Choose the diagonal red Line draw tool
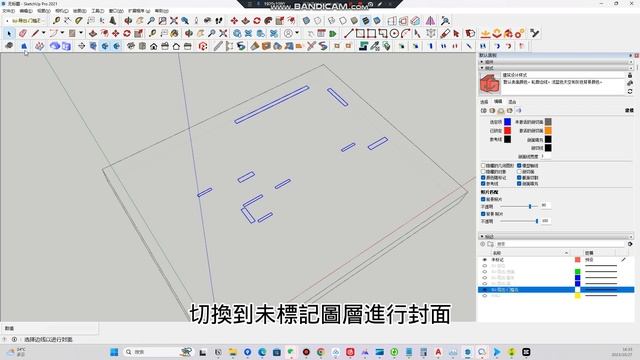 tap(348, 33)
